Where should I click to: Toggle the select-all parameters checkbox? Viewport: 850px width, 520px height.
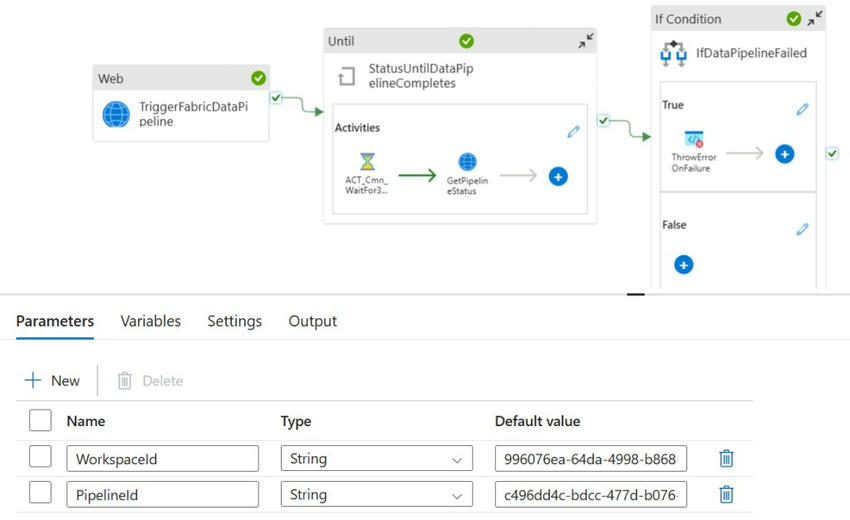[x=40, y=420]
